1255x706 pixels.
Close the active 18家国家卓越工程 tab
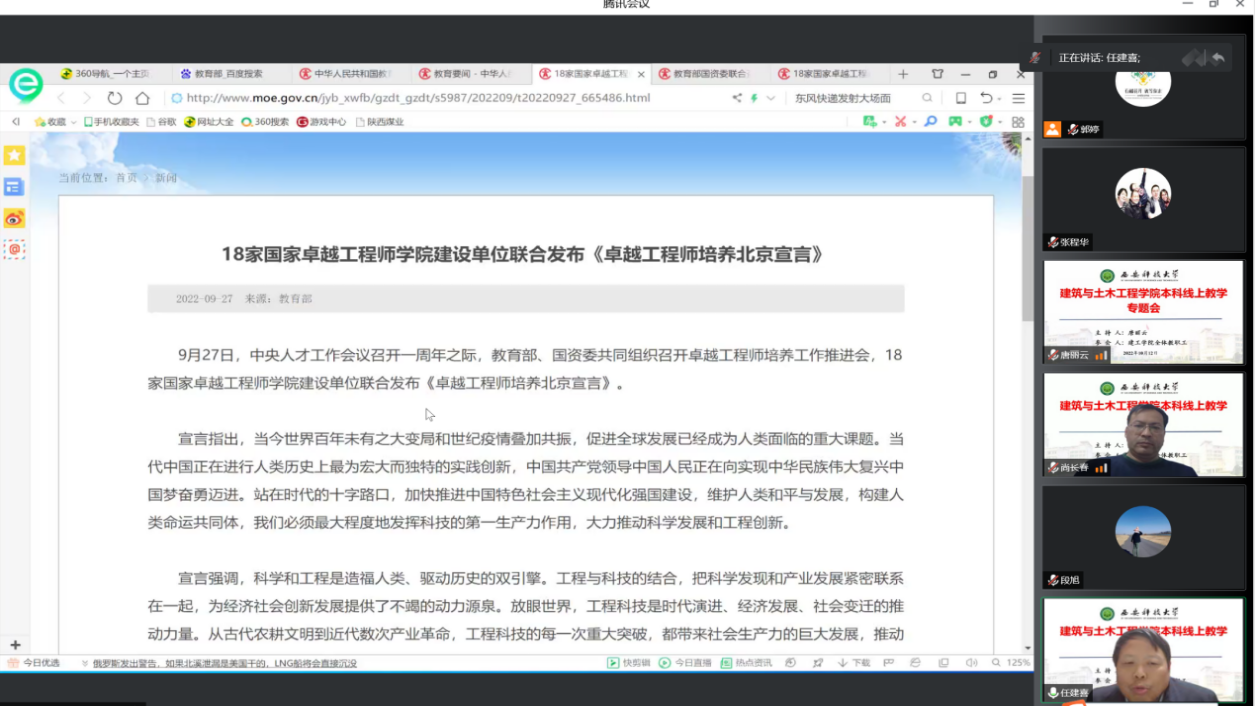(640, 74)
